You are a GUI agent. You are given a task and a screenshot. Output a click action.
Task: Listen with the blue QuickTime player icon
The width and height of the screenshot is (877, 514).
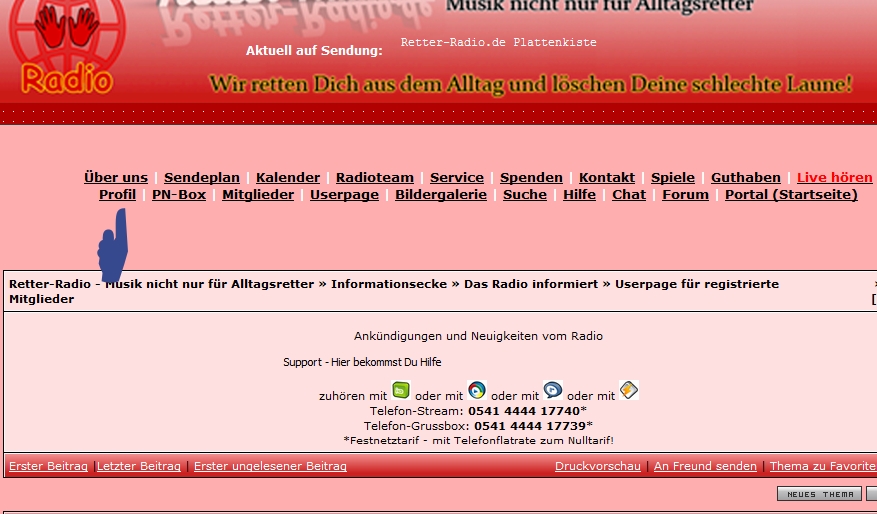pos(553,390)
